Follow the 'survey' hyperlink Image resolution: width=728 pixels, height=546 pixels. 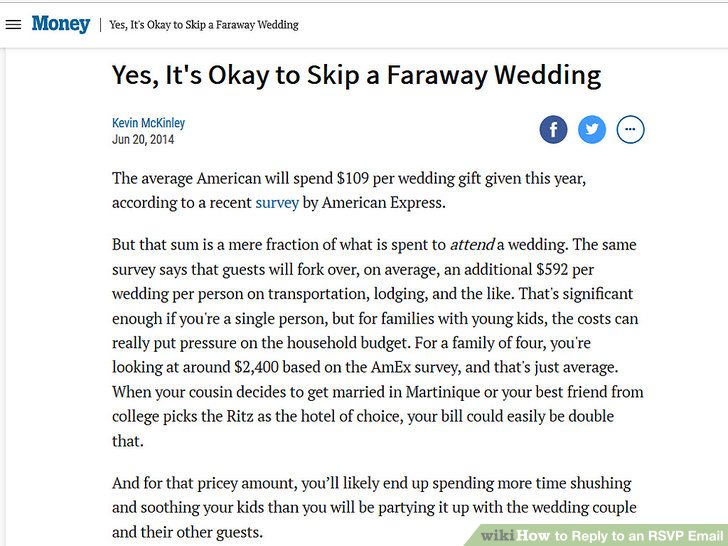click(x=277, y=203)
